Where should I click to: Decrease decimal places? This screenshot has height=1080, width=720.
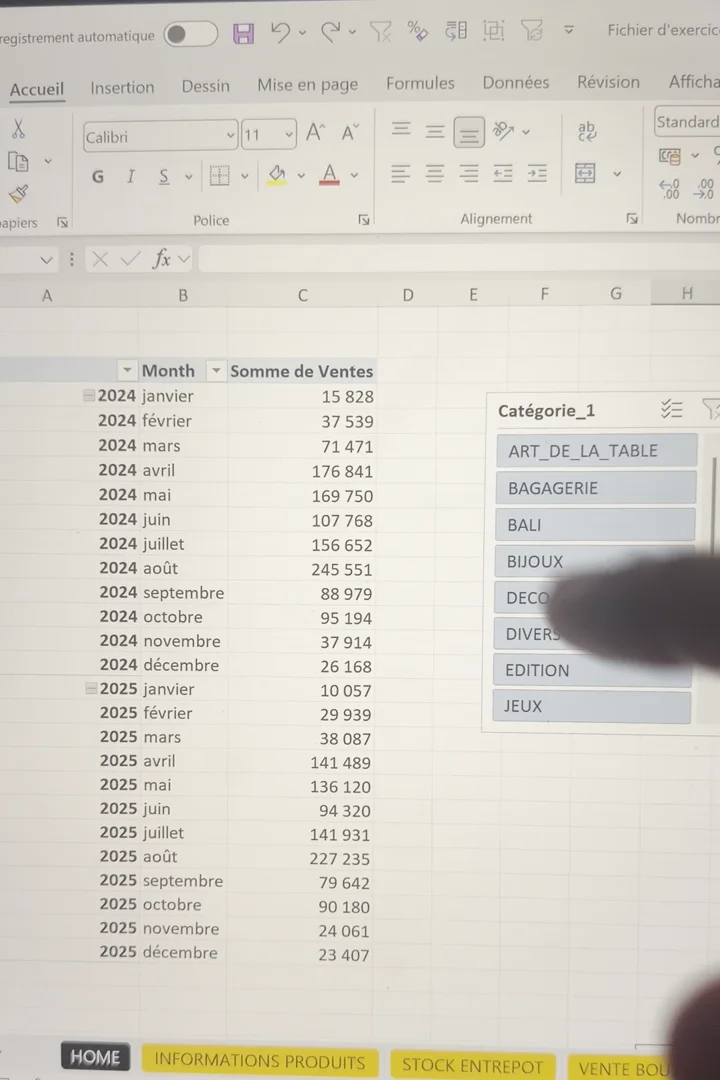(x=703, y=189)
